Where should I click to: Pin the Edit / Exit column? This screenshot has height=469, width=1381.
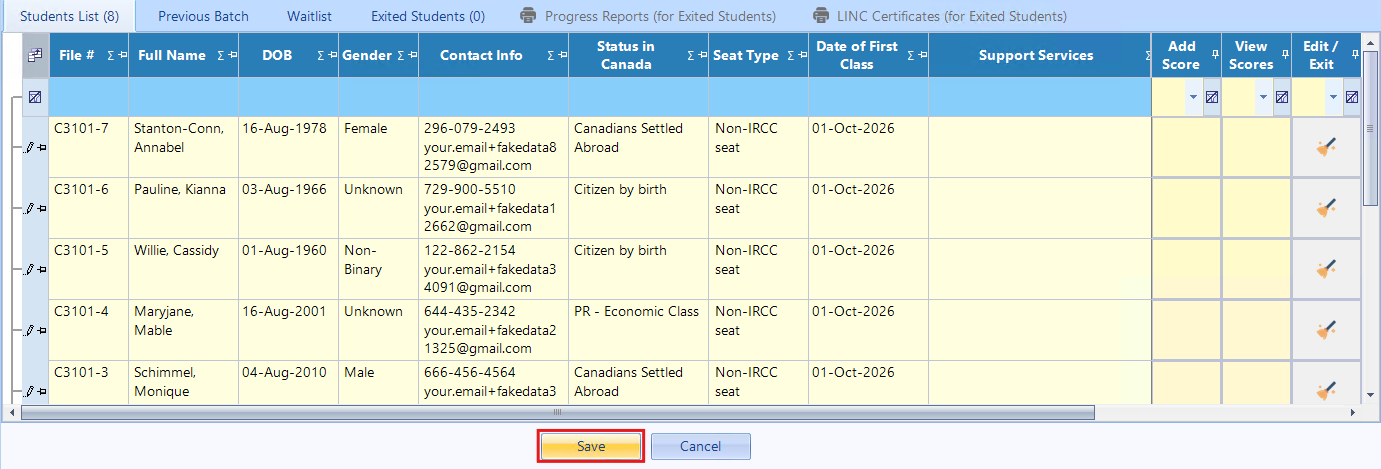pos(1354,54)
